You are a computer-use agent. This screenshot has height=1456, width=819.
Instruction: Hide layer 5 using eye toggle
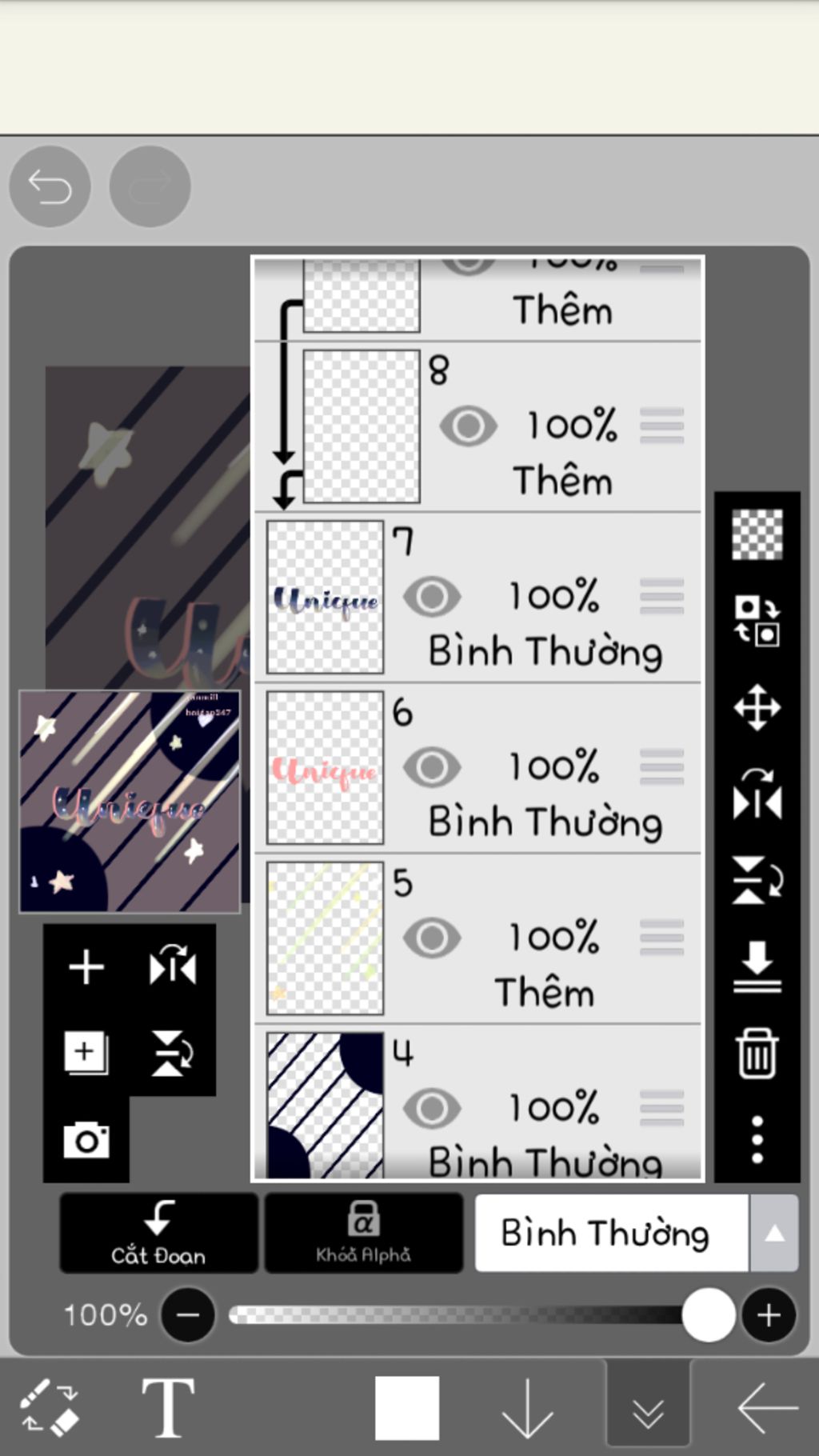[x=432, y=938]
